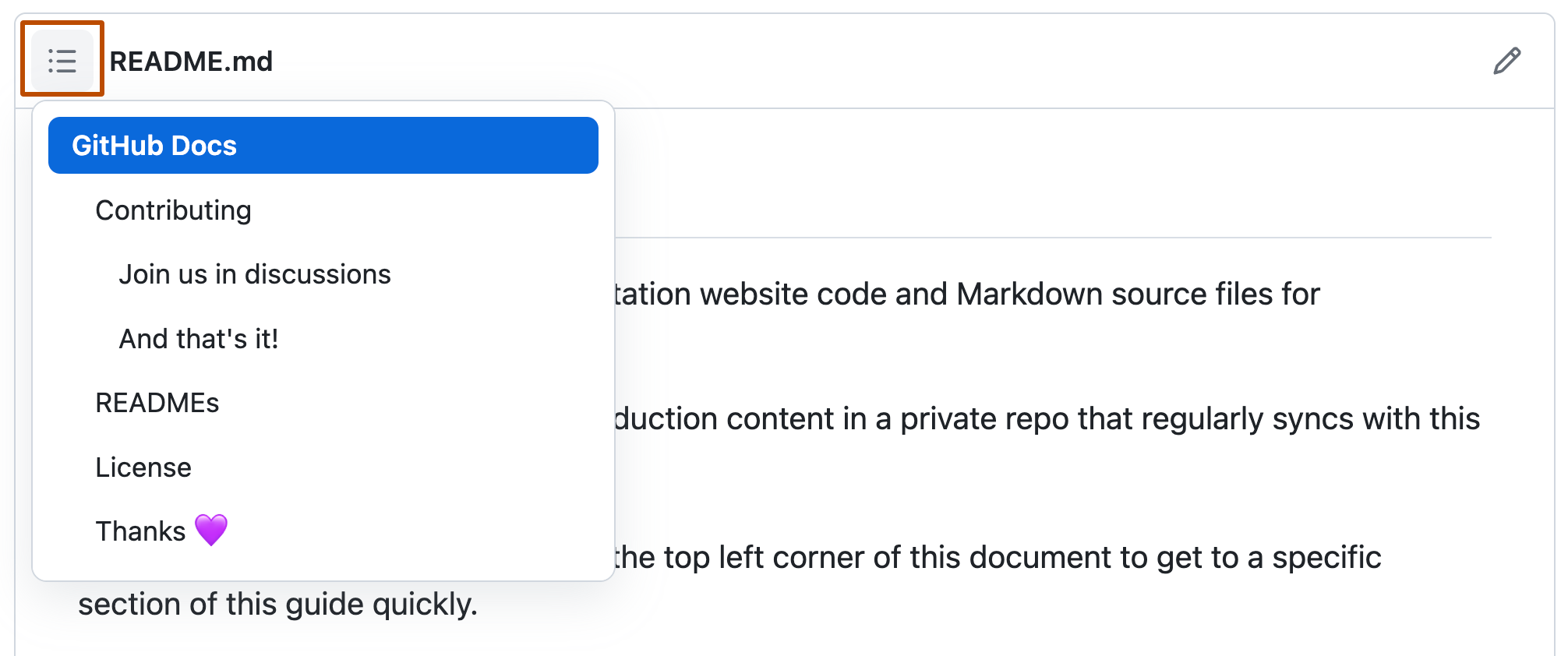Pick "License" from the table of contents
This screenshot has height=656, width=1568.
point(143,467)
